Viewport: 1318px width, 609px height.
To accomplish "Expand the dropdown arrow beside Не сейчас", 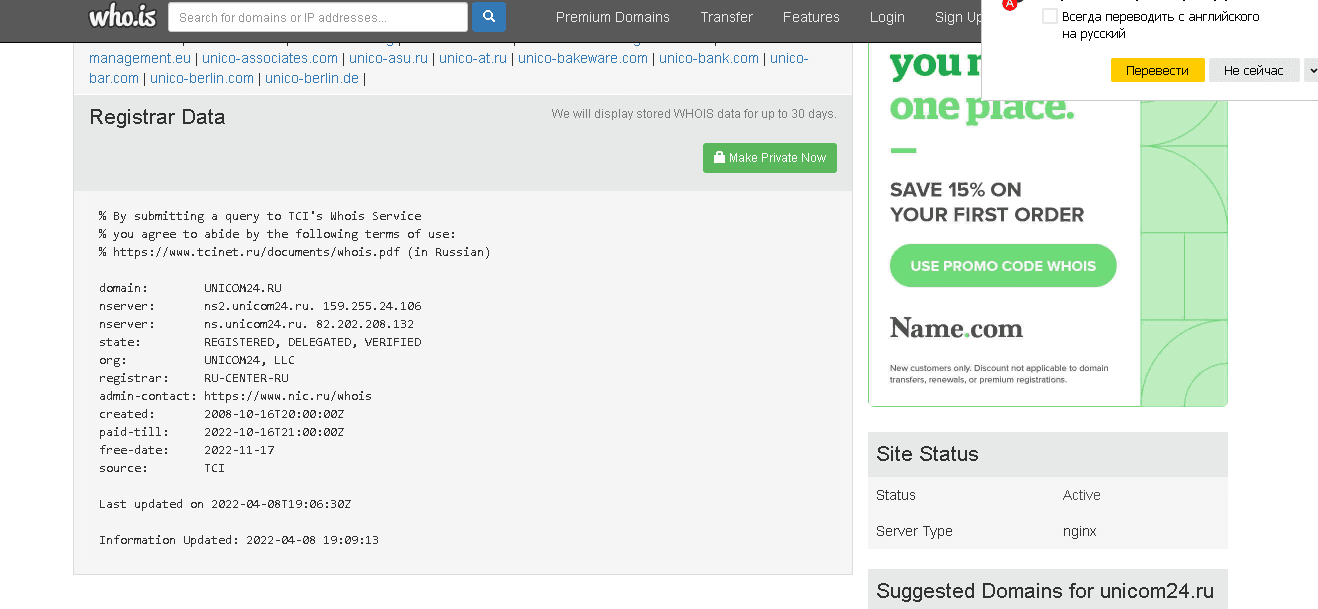I will (x=1310, y=70).
